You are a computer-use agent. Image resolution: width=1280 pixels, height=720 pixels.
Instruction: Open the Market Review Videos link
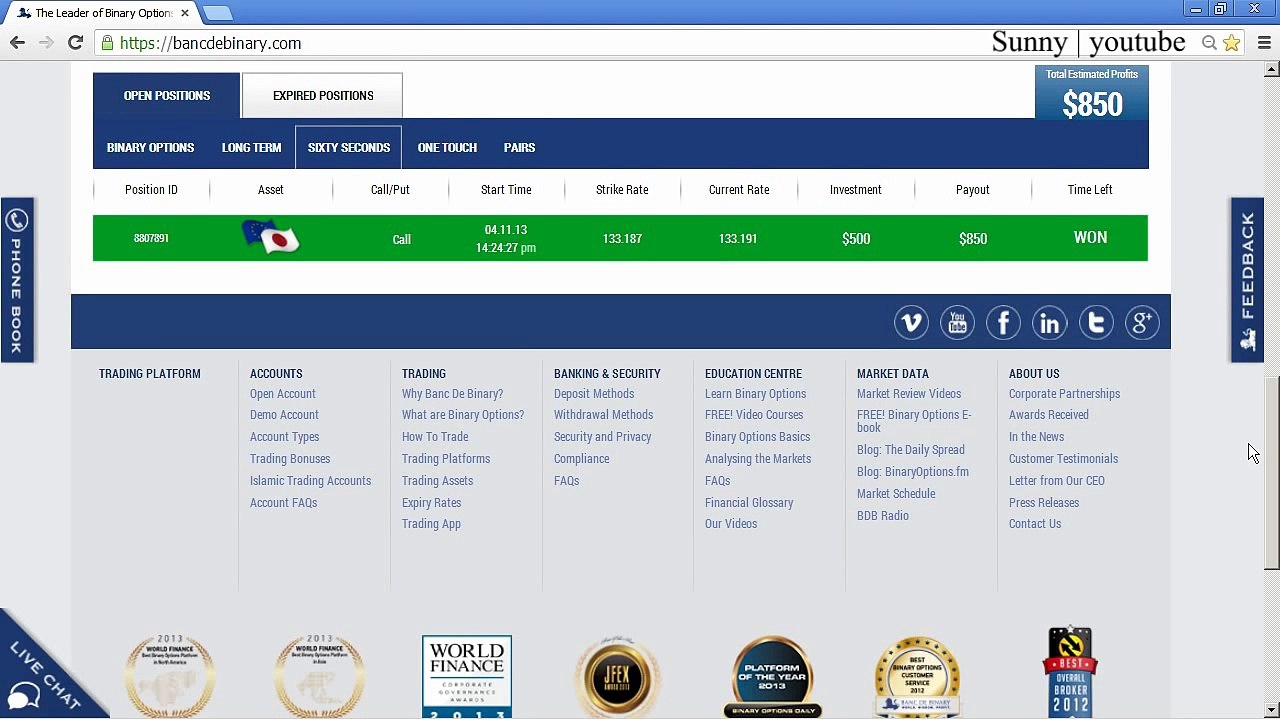(909, 394)
